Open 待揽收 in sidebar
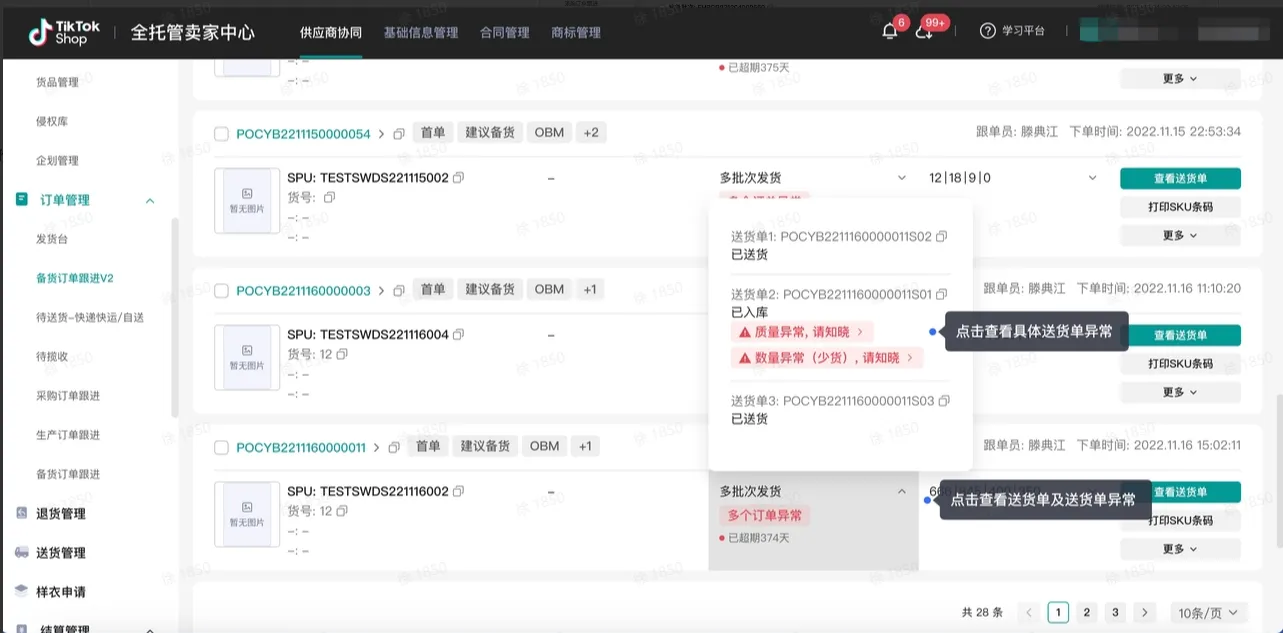The image size is (1283, 633). (52, 356)
